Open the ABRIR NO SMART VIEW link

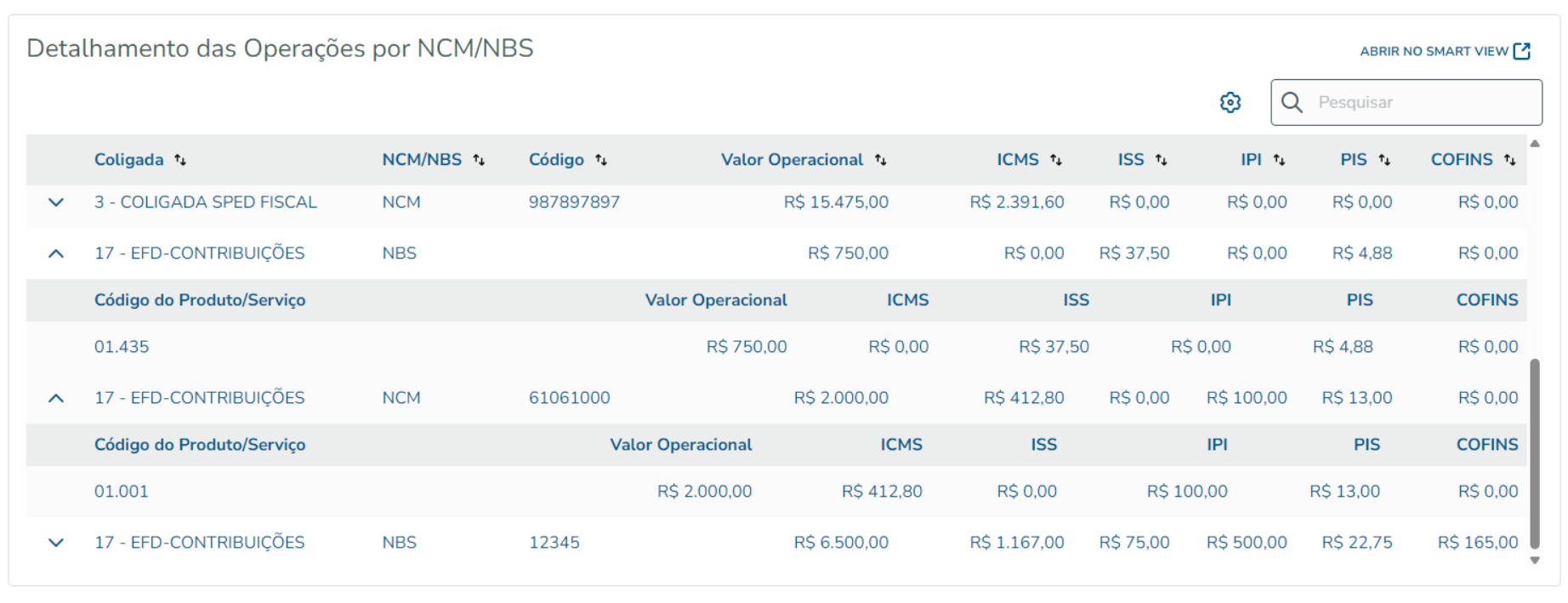(1445, 52)
